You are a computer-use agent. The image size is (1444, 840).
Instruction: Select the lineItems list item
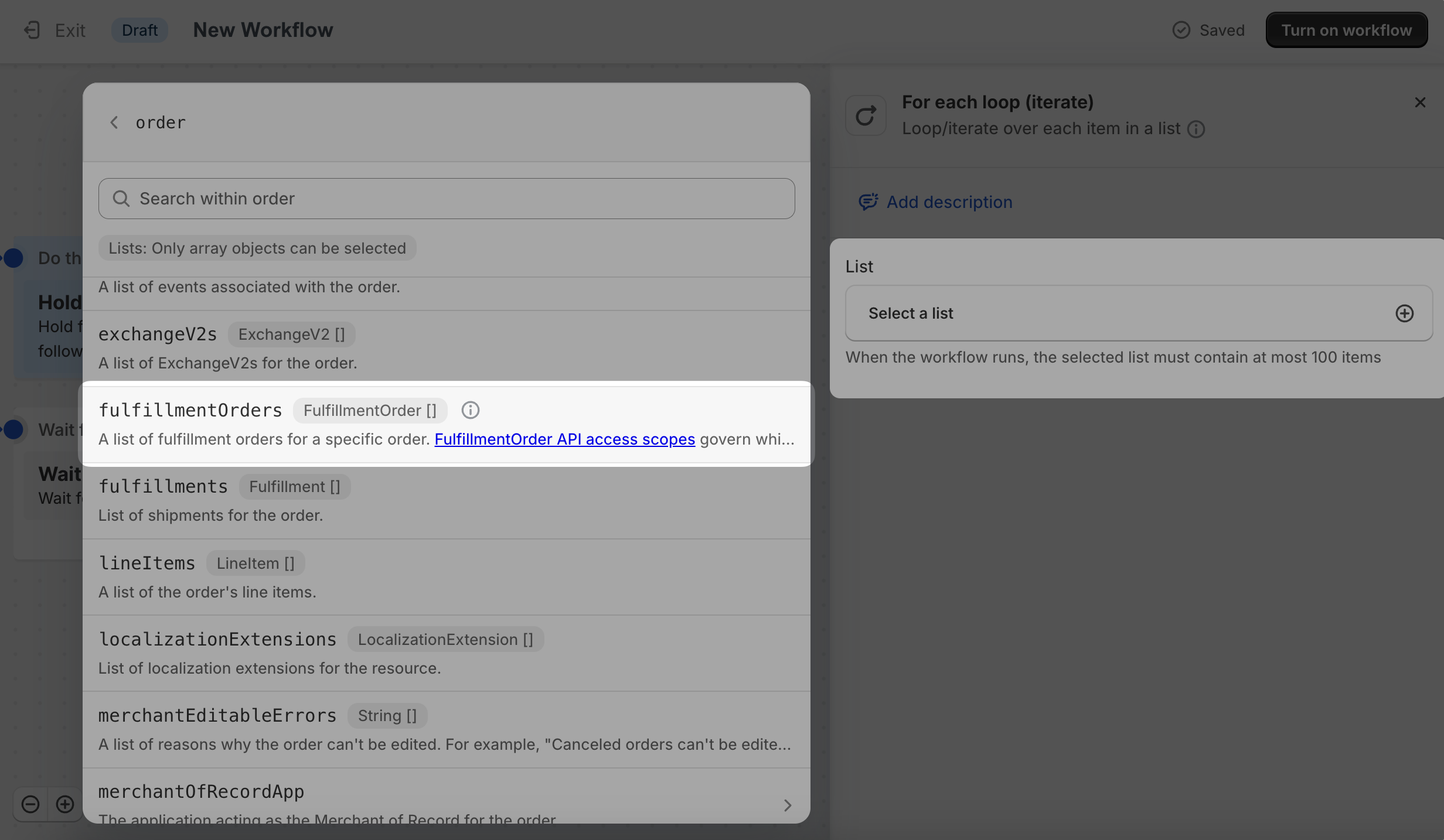[447, 577]
